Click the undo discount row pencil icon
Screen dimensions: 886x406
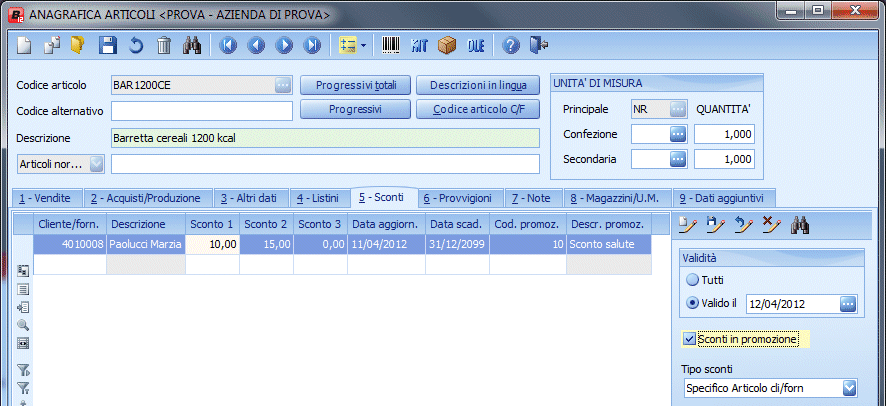click(744, 225)
